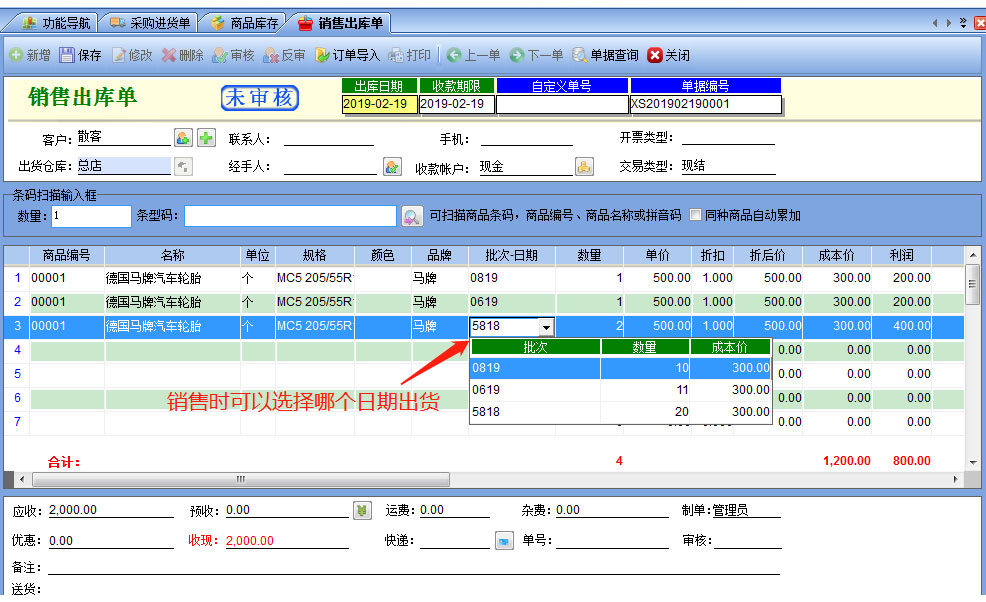
Task: Click the 订单导入 import order icon
Action: tap(322, 55)
